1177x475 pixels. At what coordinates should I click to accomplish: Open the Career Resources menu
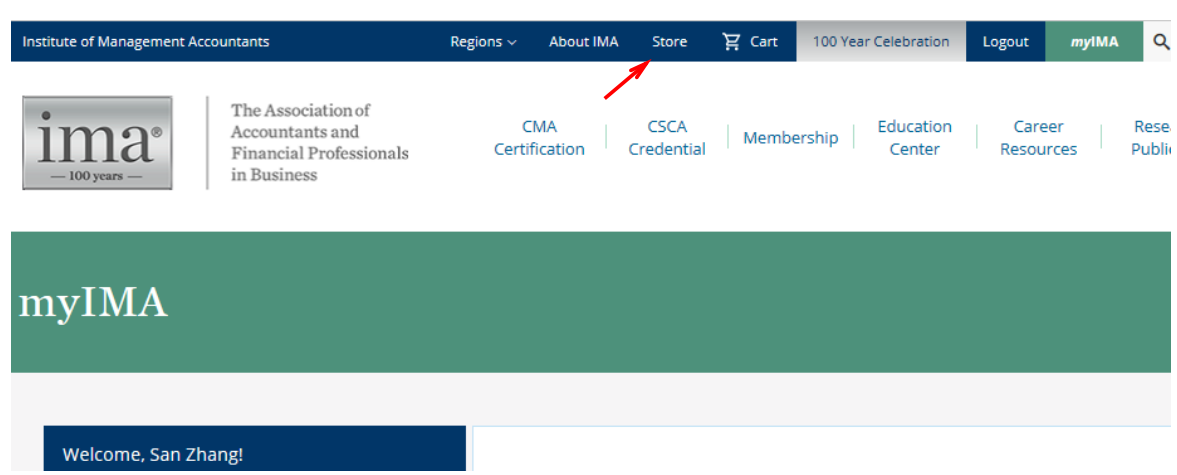1038,137
